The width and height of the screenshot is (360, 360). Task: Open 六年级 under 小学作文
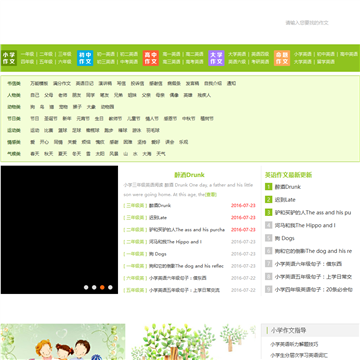[65, 62]
